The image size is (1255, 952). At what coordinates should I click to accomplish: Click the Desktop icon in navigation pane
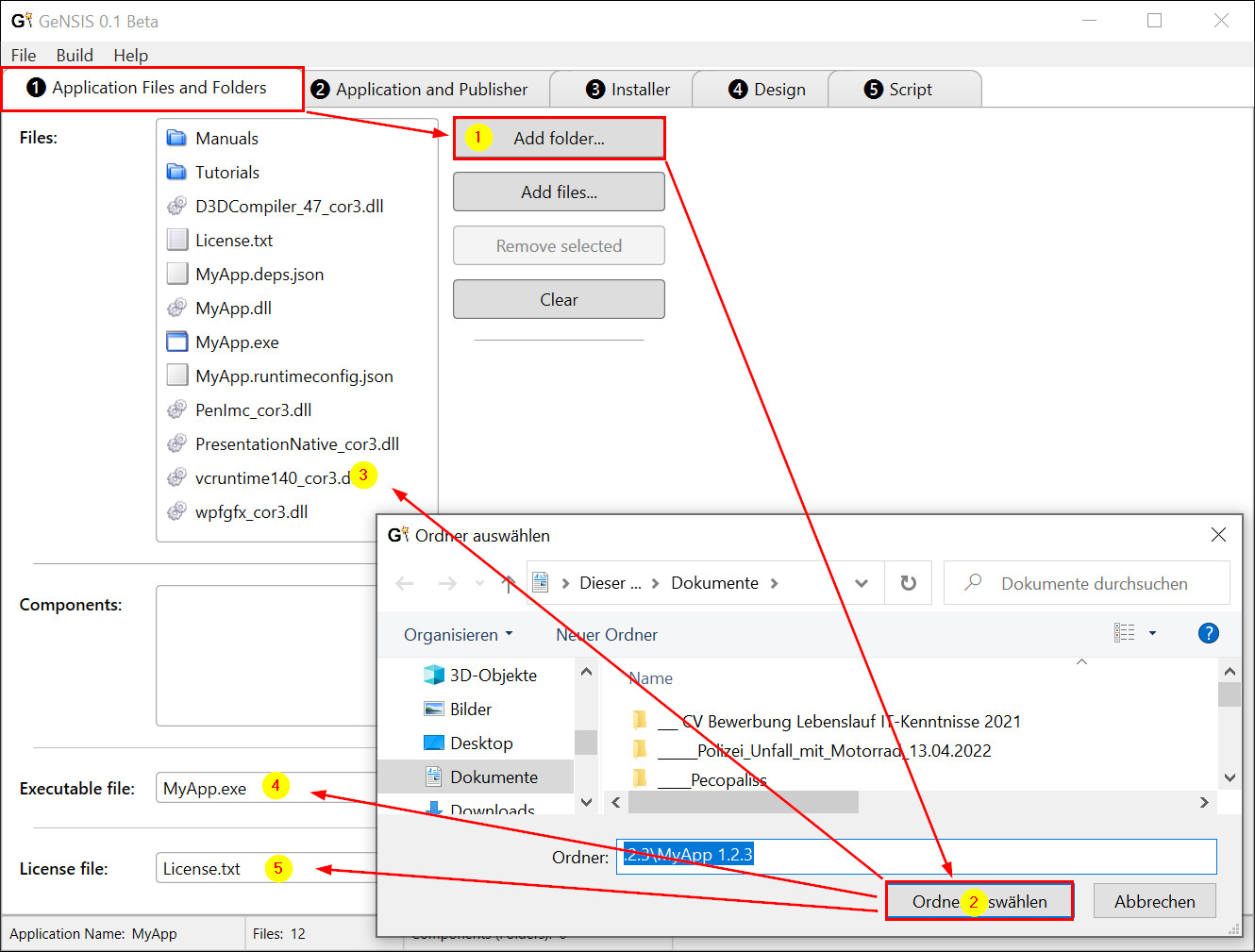(434, 743)
